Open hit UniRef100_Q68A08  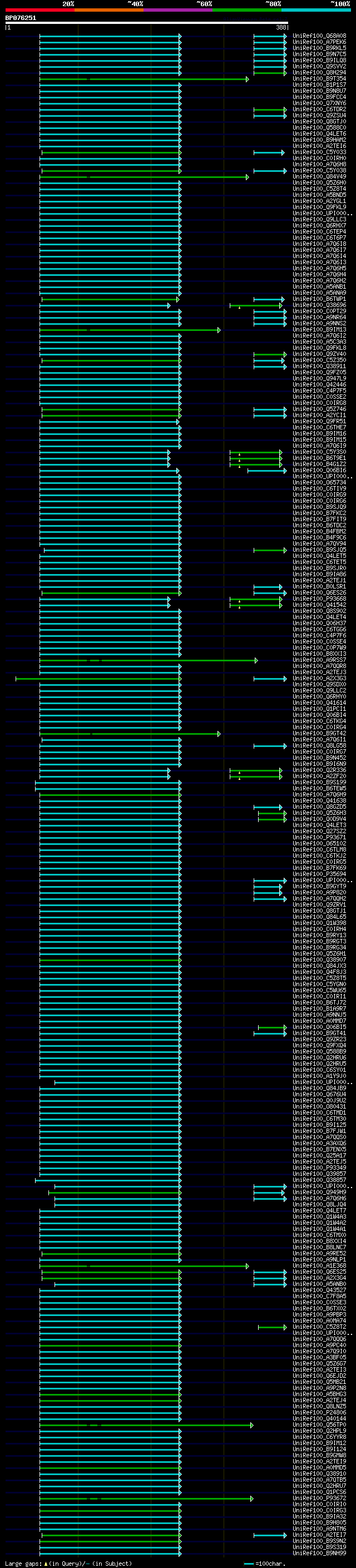pos(319,36)
